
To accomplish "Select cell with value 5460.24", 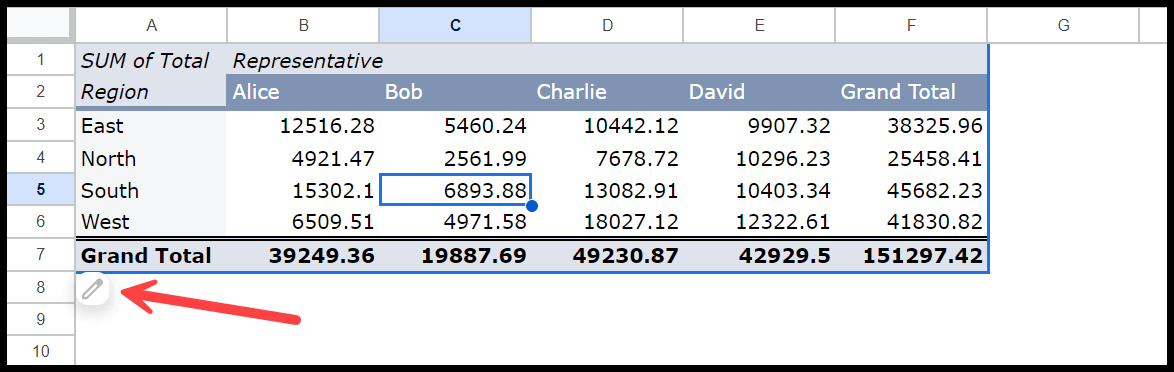I will click(455, 125).
